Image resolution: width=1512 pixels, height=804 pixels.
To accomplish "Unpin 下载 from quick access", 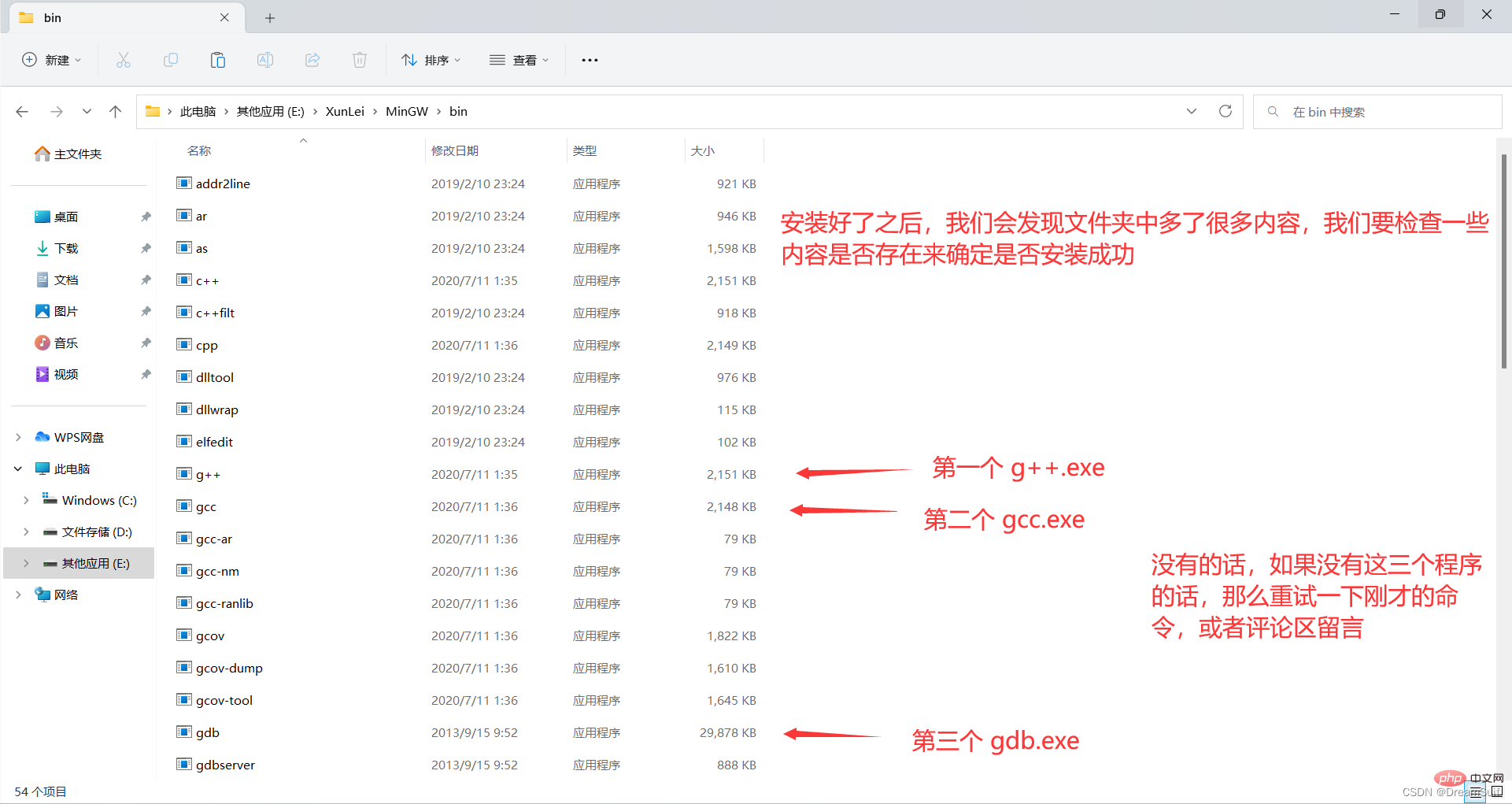I will 146,247.
